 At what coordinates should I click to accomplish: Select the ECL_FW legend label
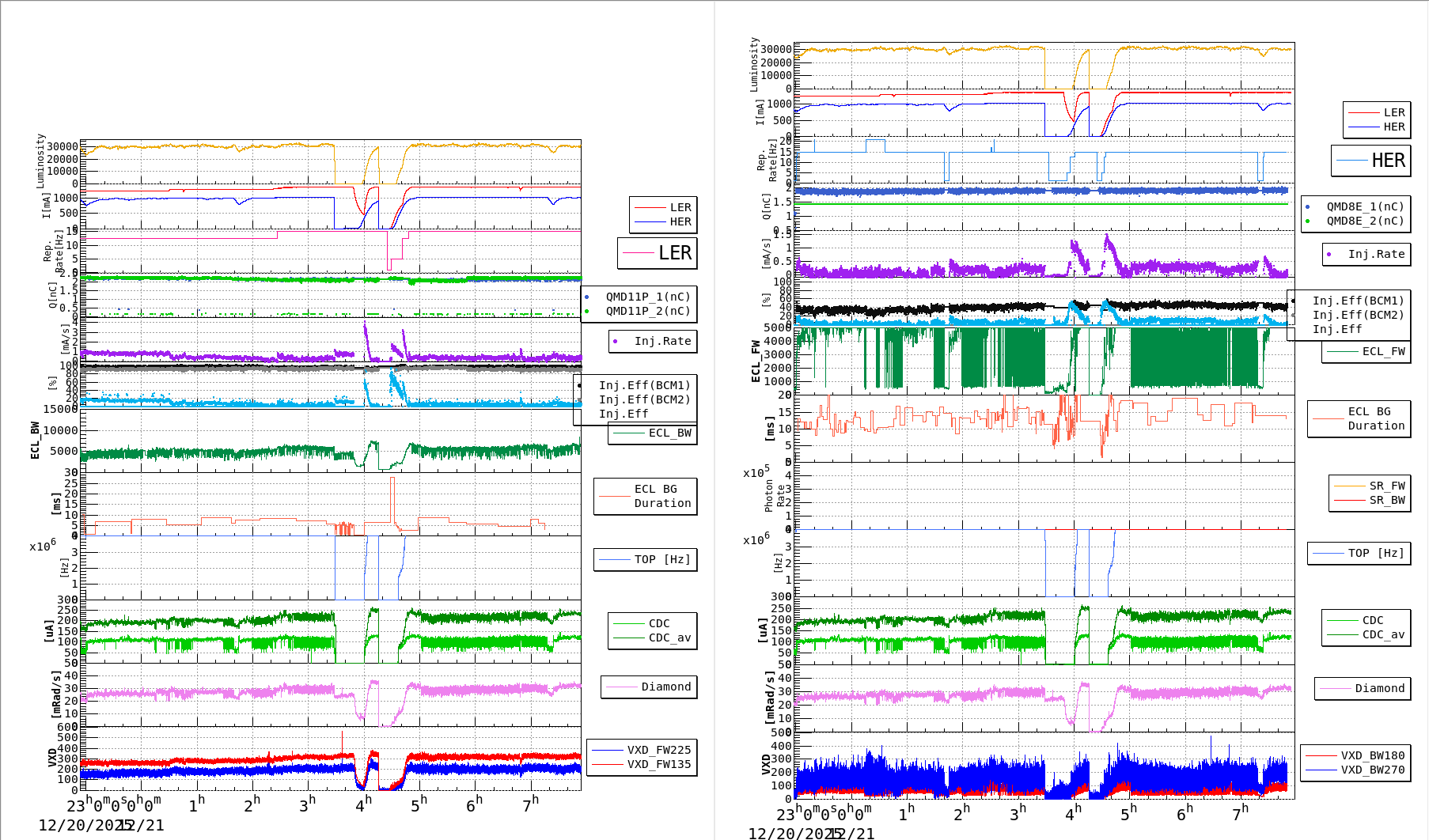click(1382, 351)
